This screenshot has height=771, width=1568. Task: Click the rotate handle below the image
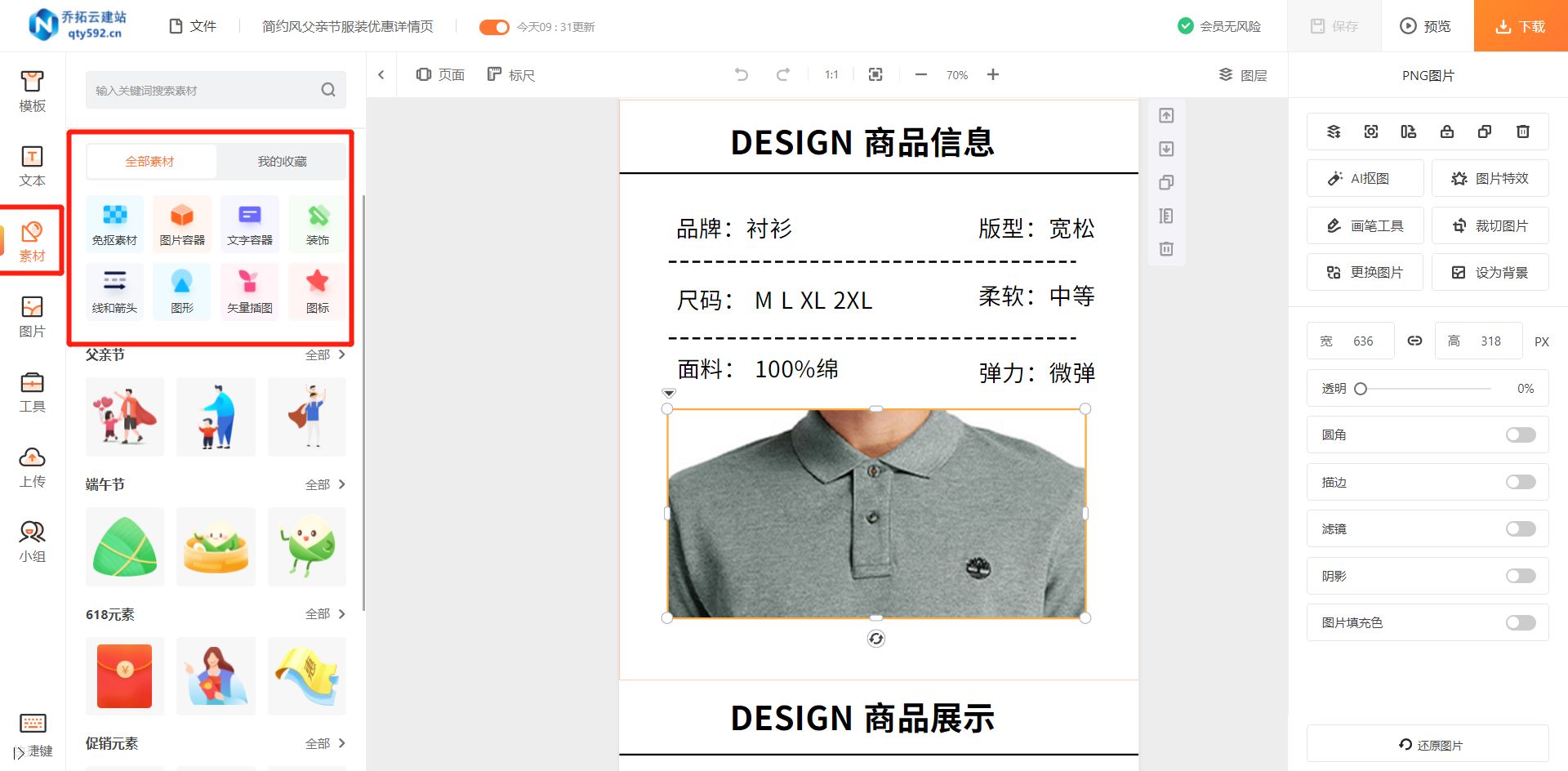coord(876,639)
